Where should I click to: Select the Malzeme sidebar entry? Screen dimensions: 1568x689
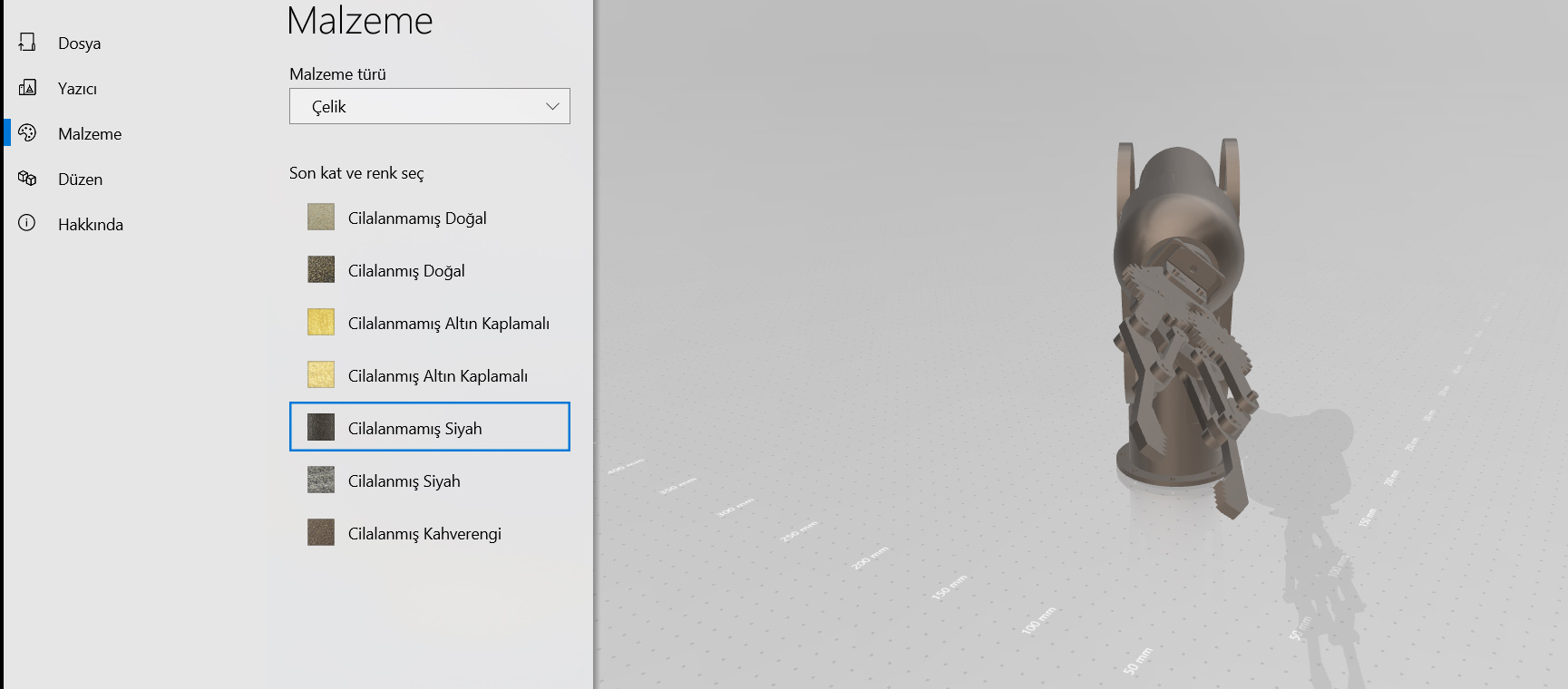[90, 134]
